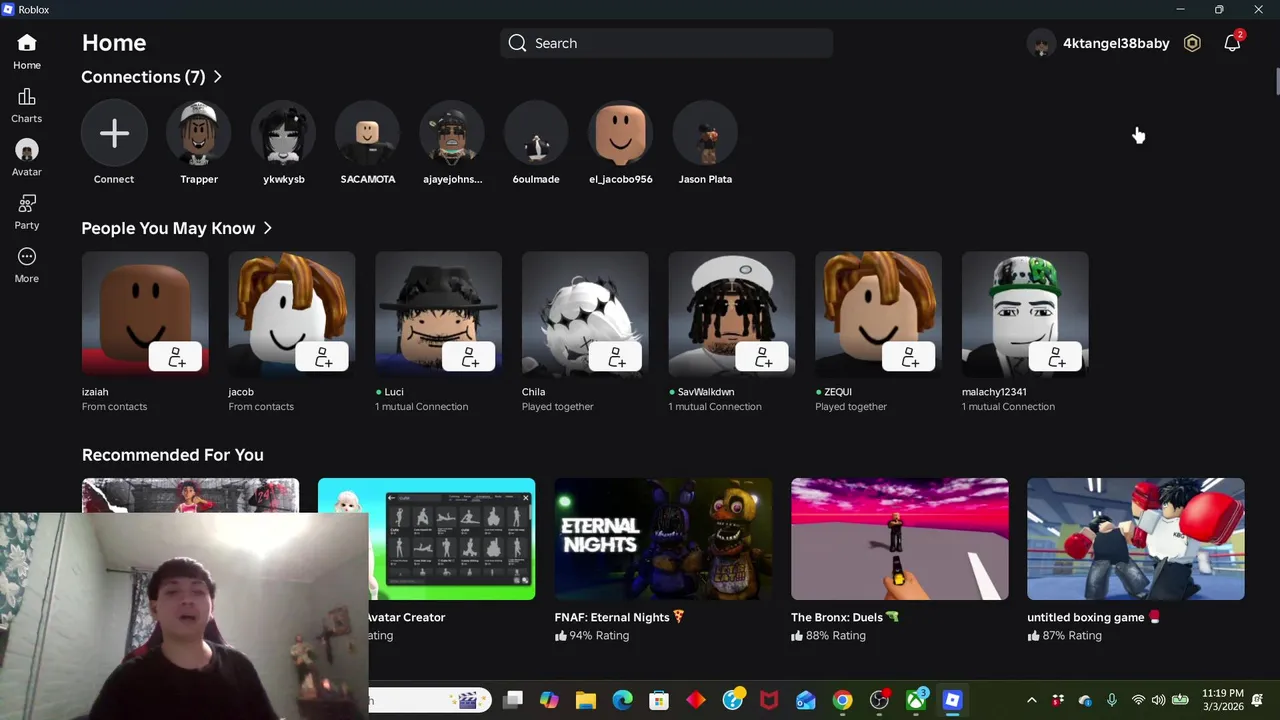Image resolution: width=1280 pixels, height=720 pixels.
Task: Open Task View from the taskbar
Action: (513, 700)
